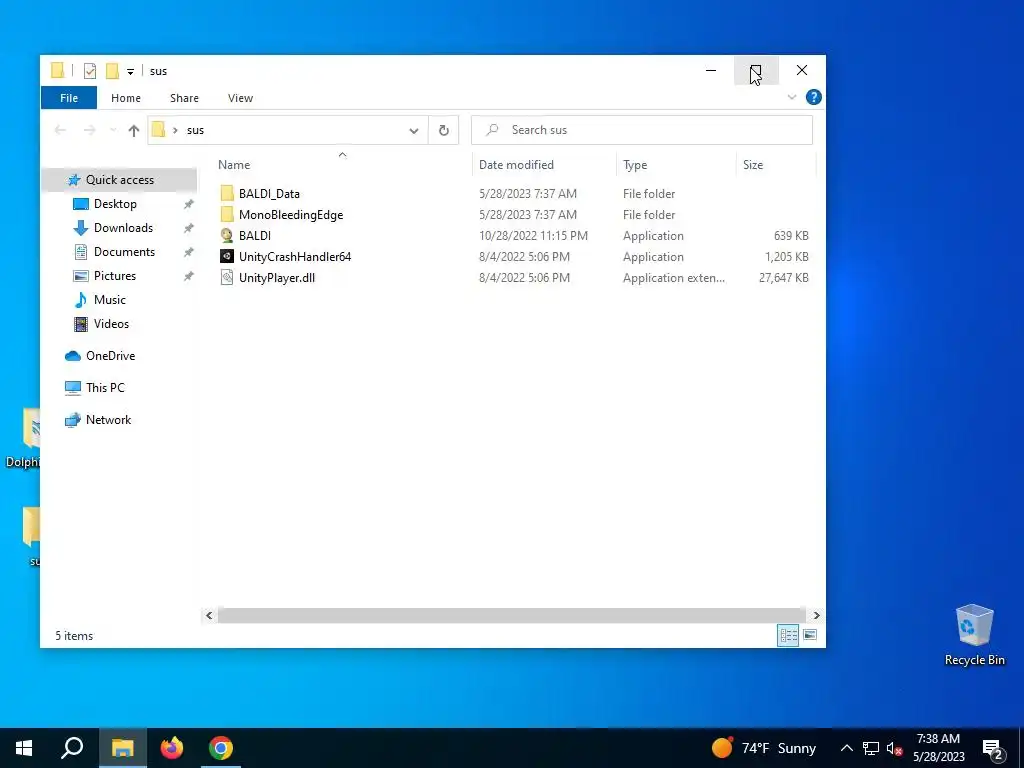Select the BALDI application icon
Image resolution: width=1024 pixels, height=768 pixels.
click(x=227, y=235)
